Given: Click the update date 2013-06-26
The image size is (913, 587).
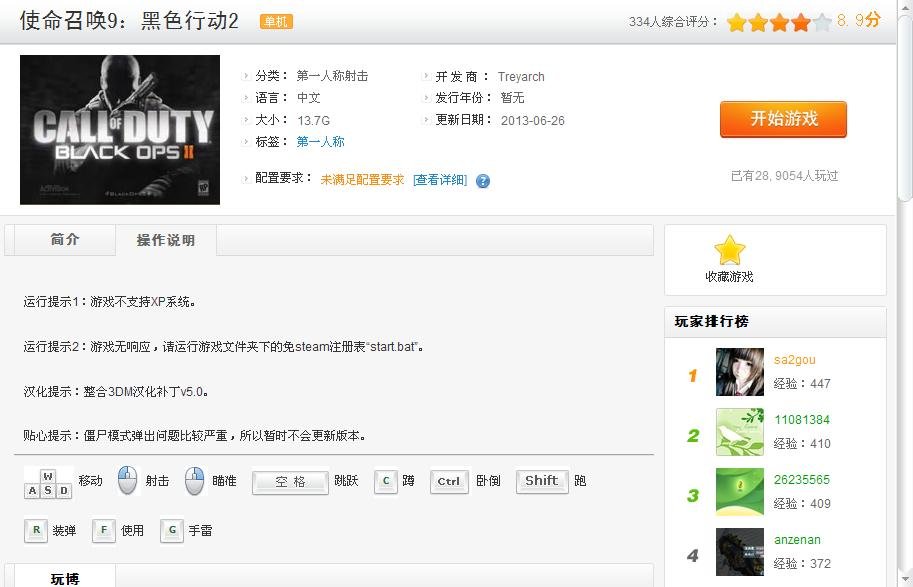Looking at the screenshot, I should point(533,121).
